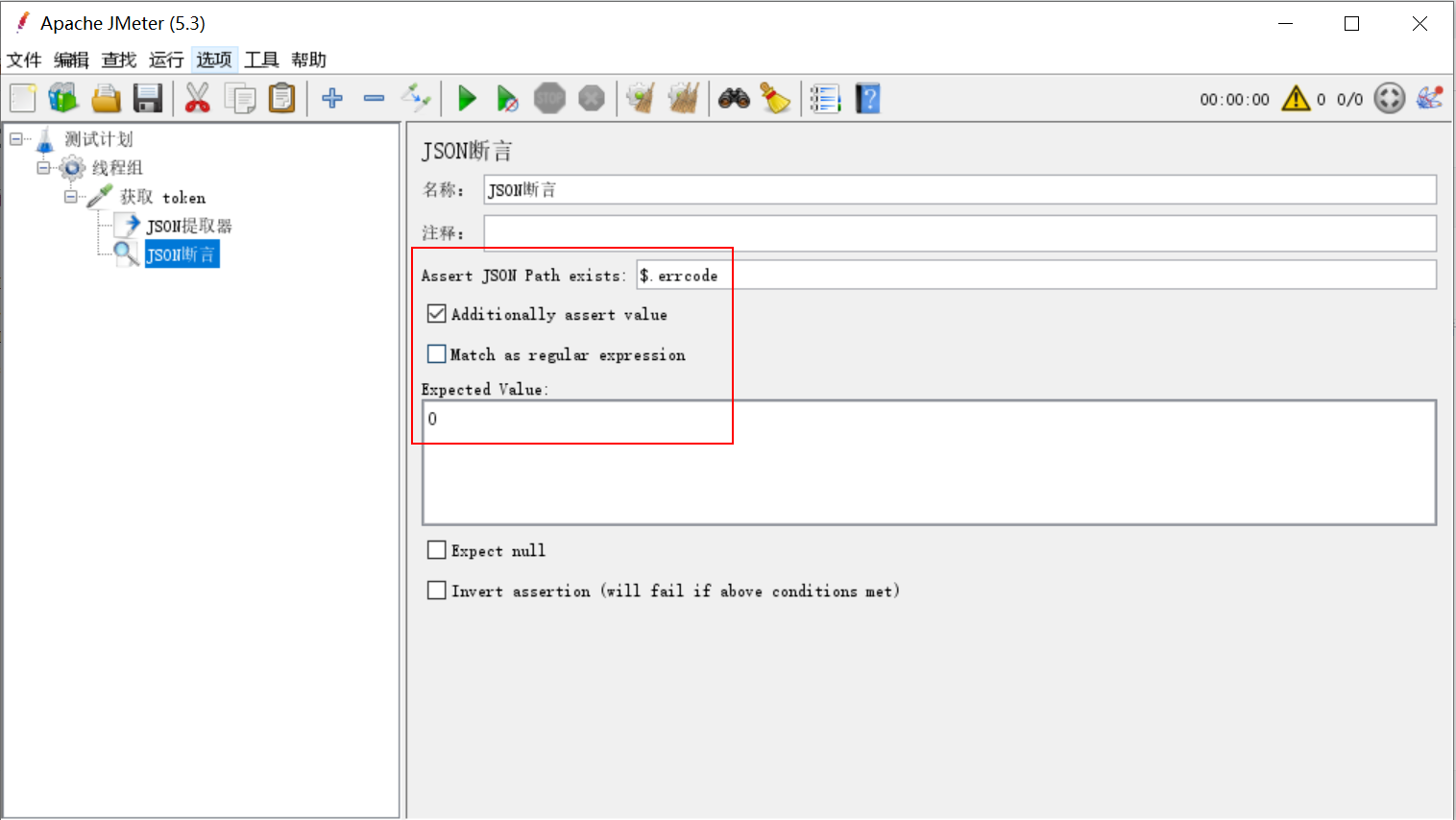The width and height of the screenshot is (1456, 820).
Task: Open the 查找 menu
Action: pyautogui.click(x=119, y=60)
